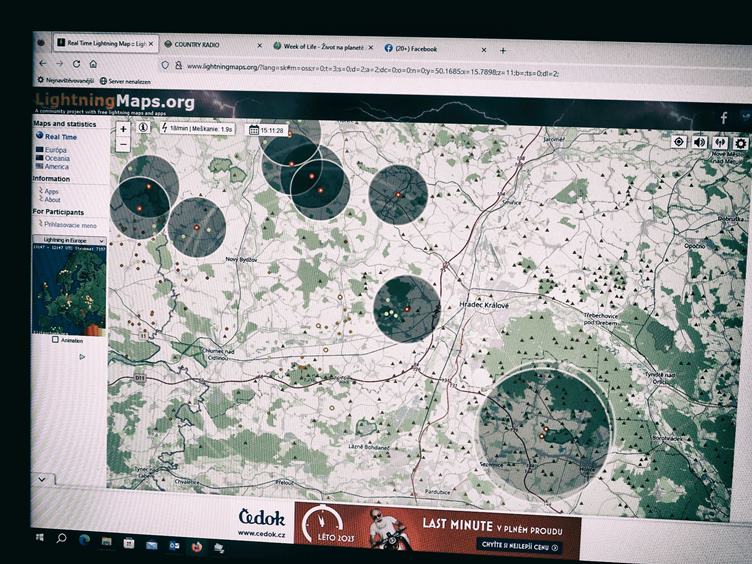Switch to Firefox from taskbar
752x564 pixels.
197,547
